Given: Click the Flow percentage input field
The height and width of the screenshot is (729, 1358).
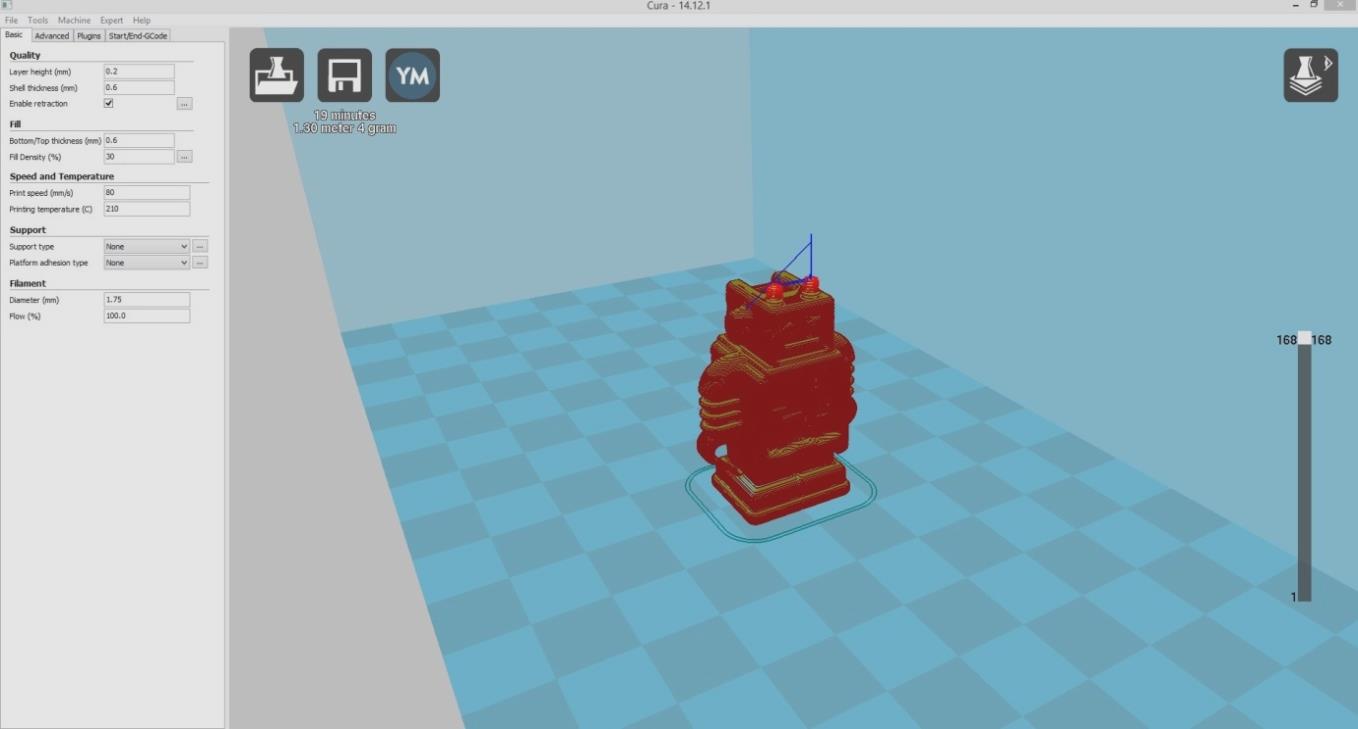Looking at the screenshot, I should pyautogui.click(x=147, y=316).
